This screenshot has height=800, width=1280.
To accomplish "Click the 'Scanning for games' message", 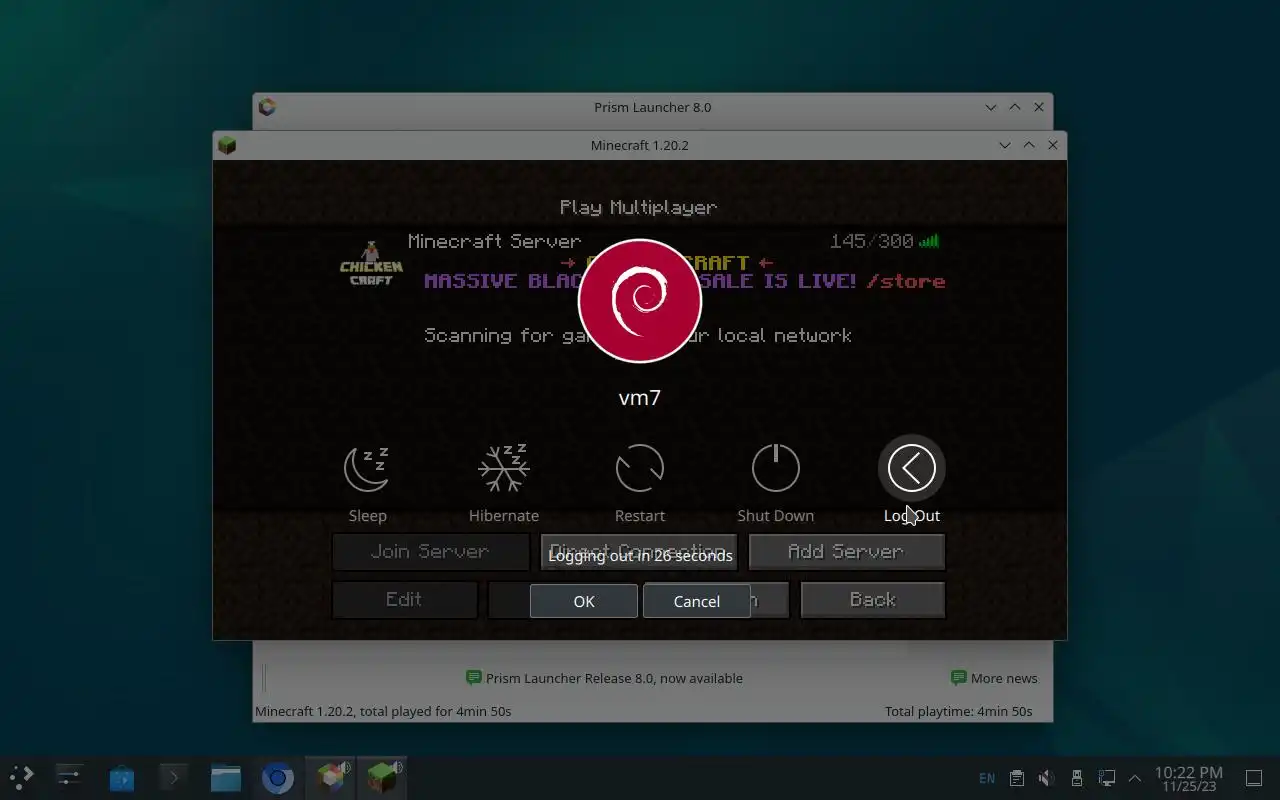I will [638, 335].
